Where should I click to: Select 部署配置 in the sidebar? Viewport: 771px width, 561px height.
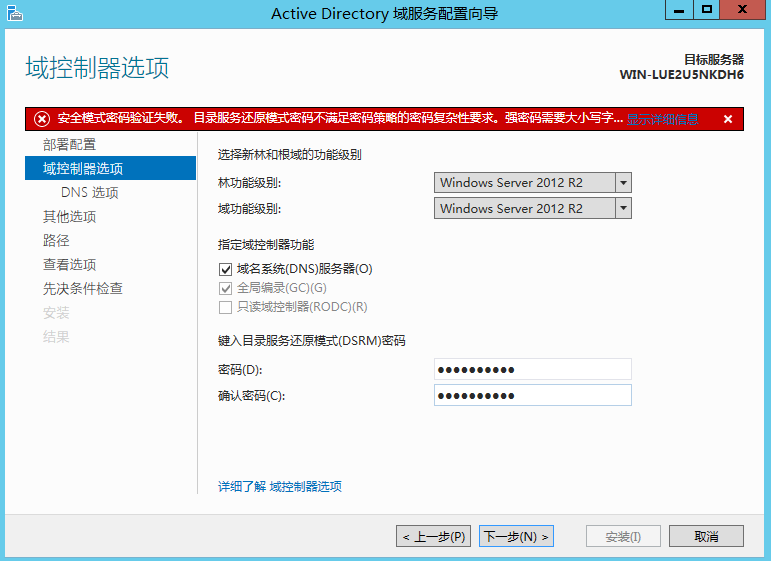(x=69, y=145)
